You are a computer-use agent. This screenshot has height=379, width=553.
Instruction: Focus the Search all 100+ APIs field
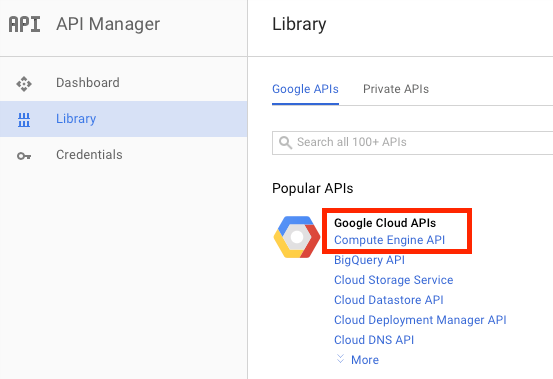413,143
